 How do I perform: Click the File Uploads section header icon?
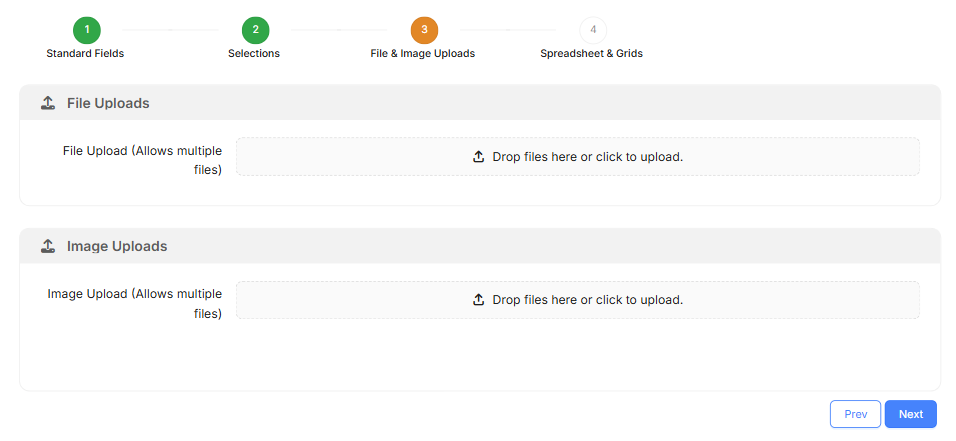pyautogui.click(x=48, y=103)
